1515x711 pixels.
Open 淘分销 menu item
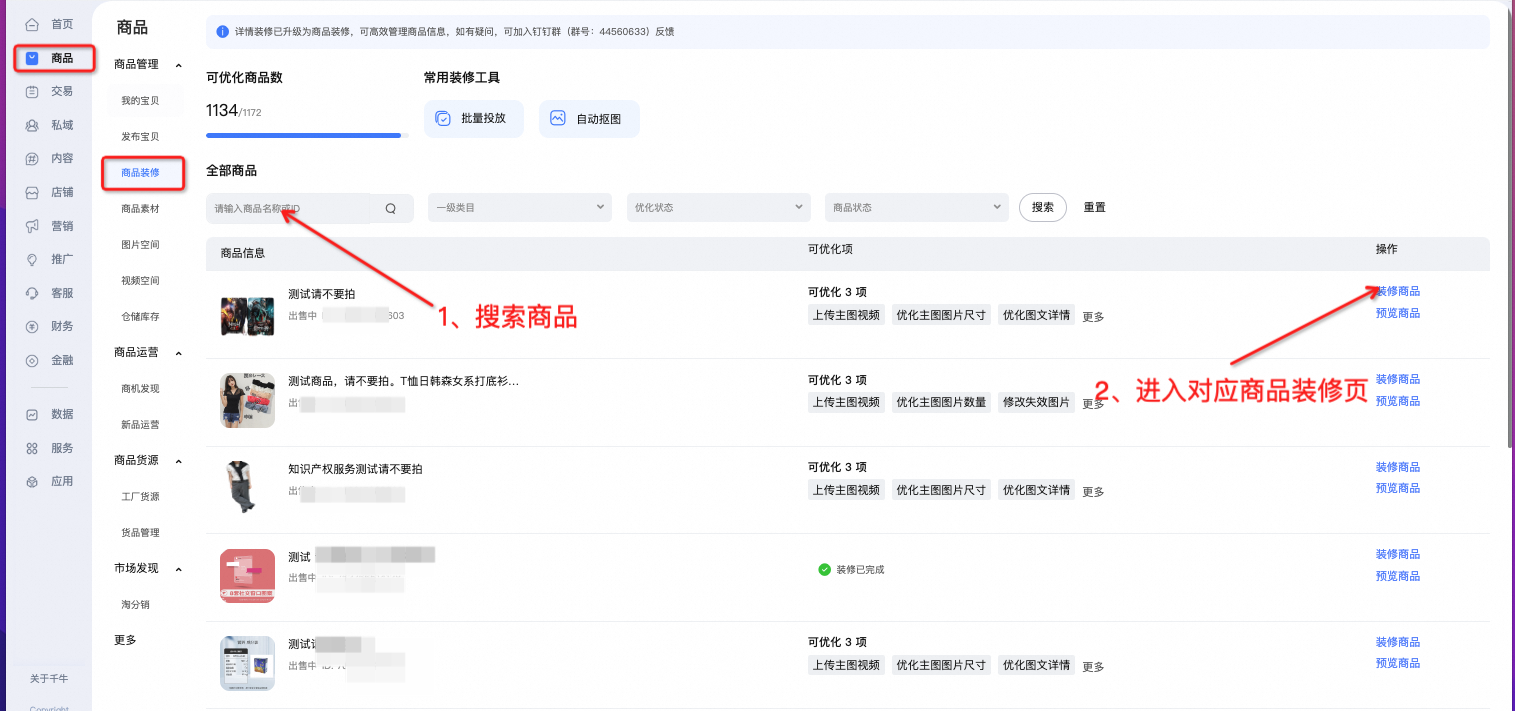pos(135,605)
